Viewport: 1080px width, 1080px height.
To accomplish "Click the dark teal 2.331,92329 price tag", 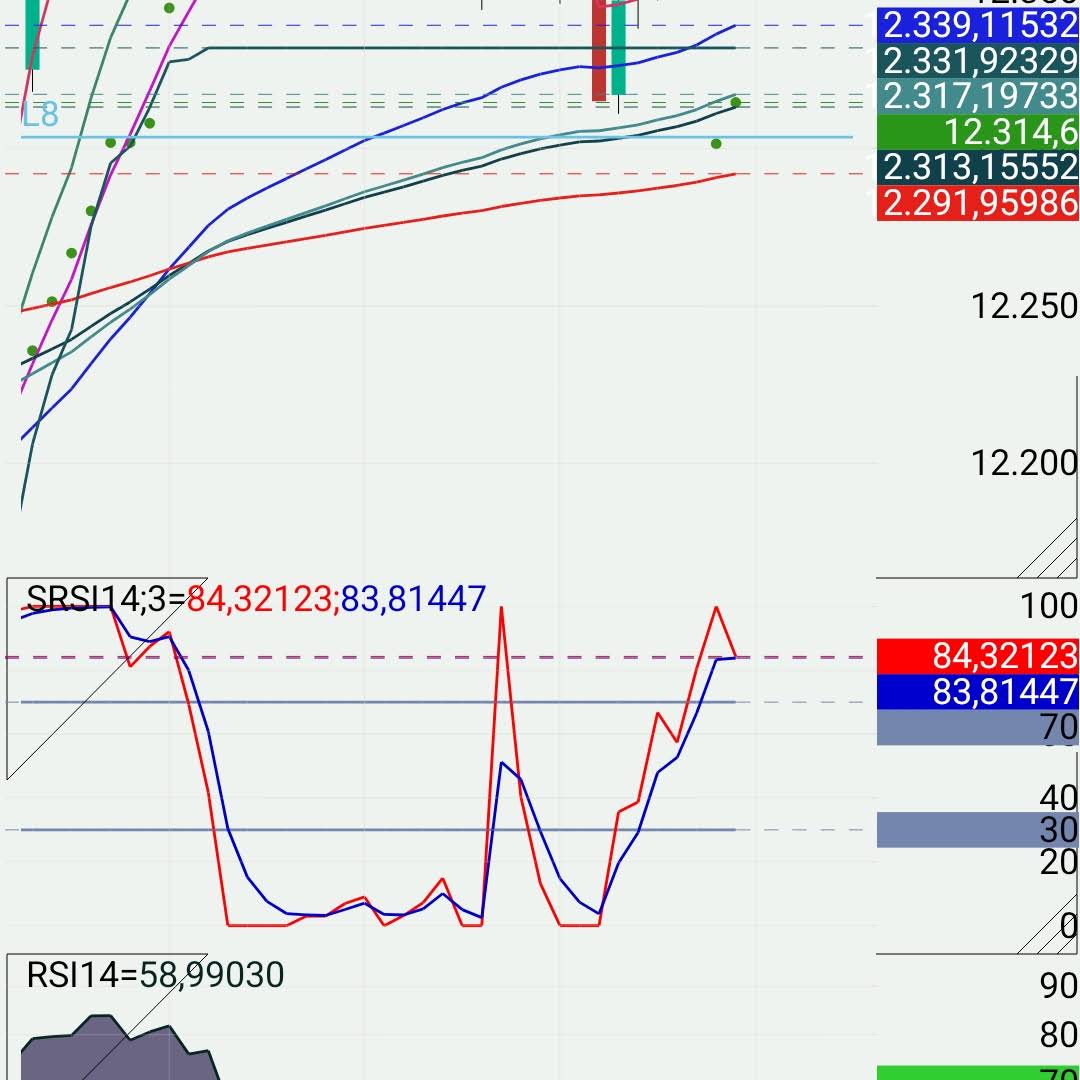I will pyautogui.click(x=977, y=61).
